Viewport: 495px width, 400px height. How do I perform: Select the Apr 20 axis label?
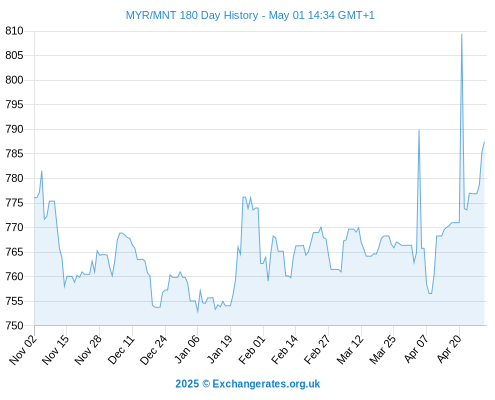tap(448, 349)
